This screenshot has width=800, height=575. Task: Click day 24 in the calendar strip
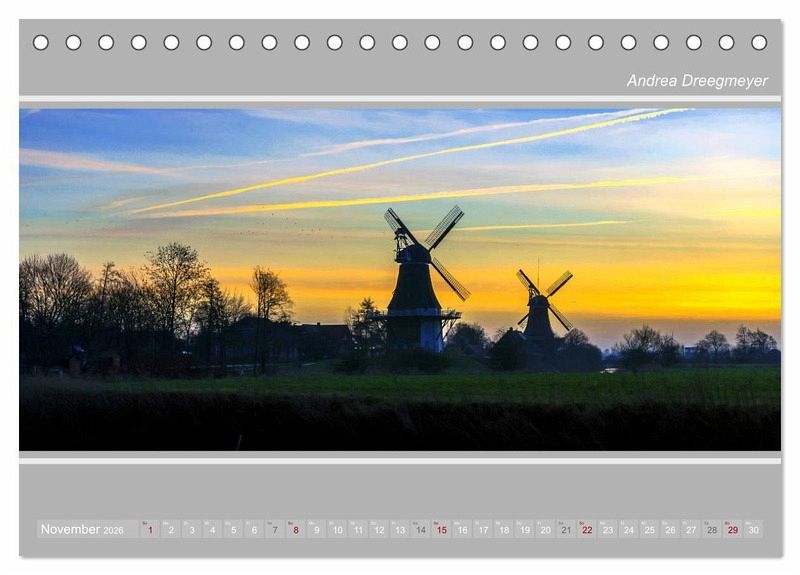(629, 529)
